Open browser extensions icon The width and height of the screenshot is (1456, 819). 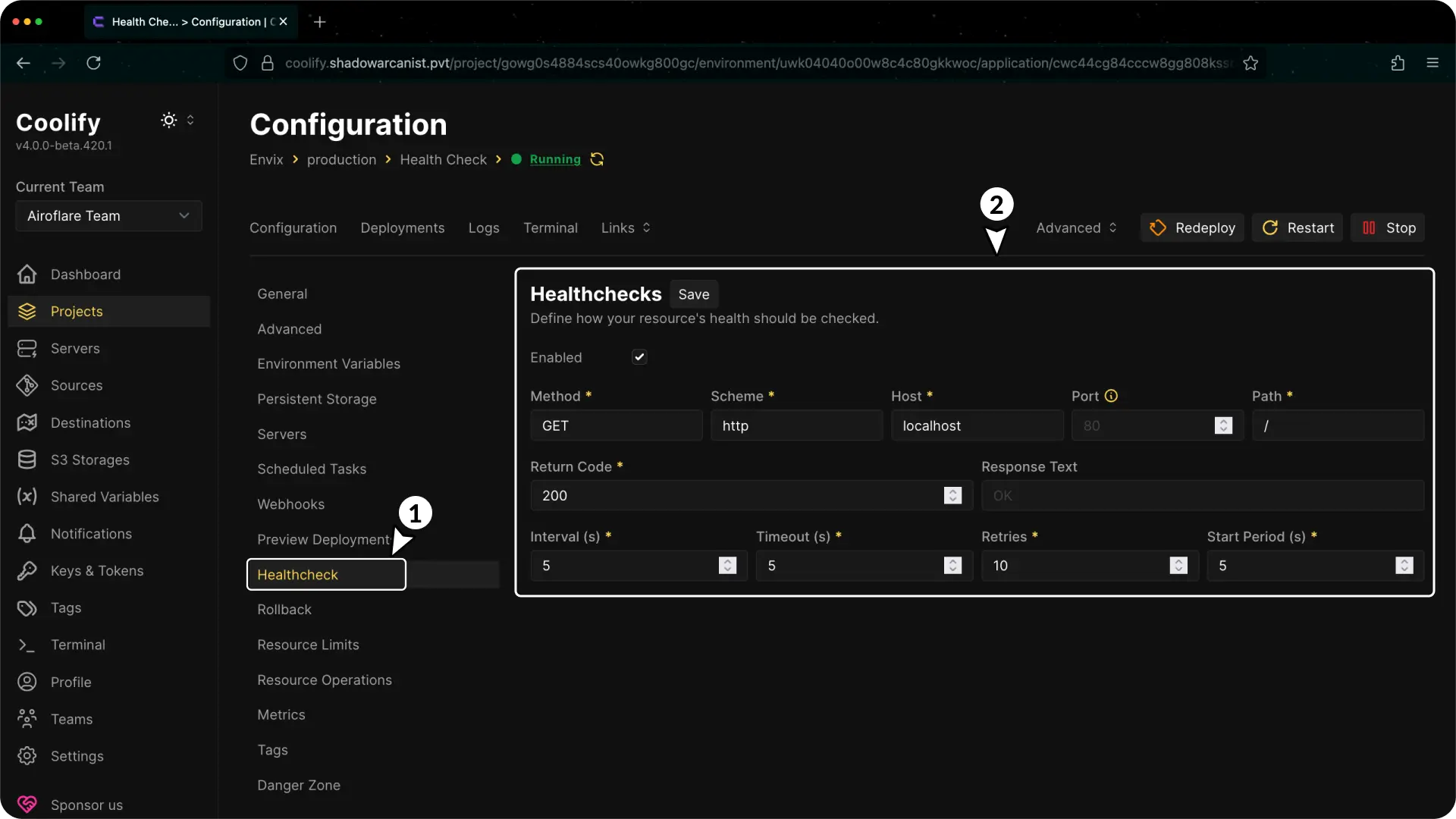[1398, 63]
